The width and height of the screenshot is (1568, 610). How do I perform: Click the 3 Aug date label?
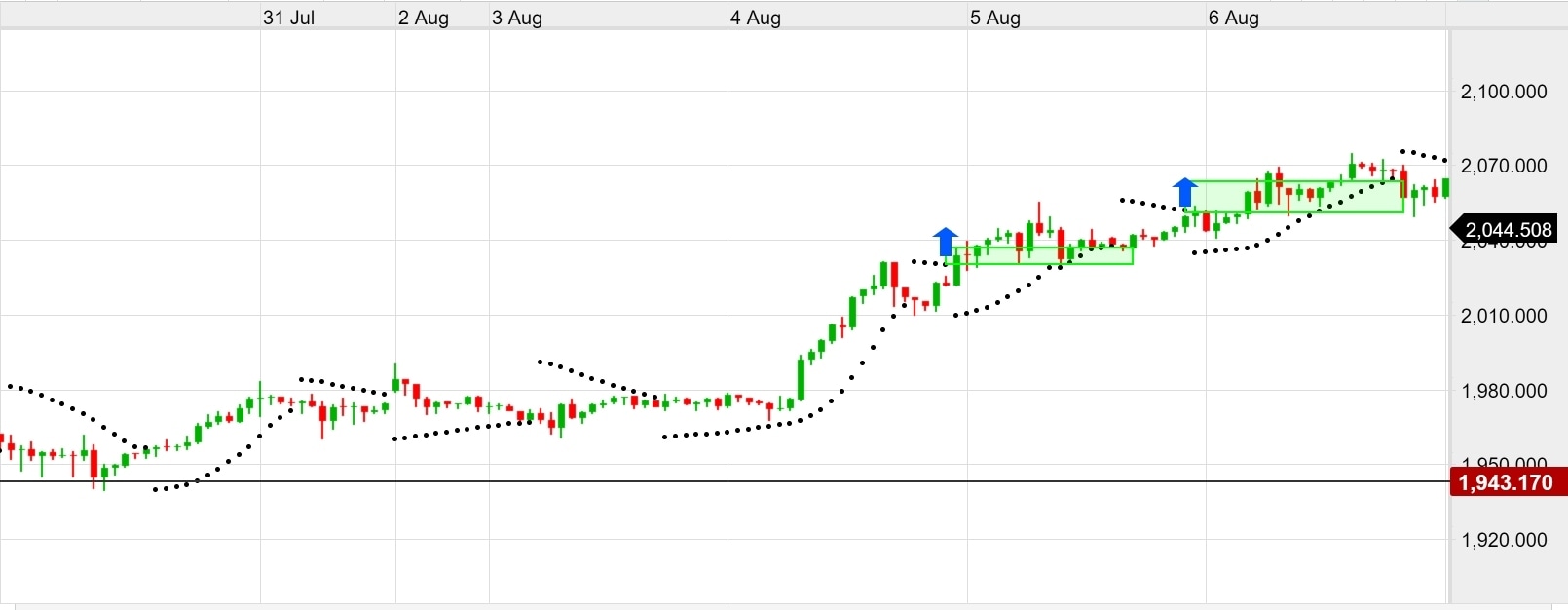click(x=517, y=18)
